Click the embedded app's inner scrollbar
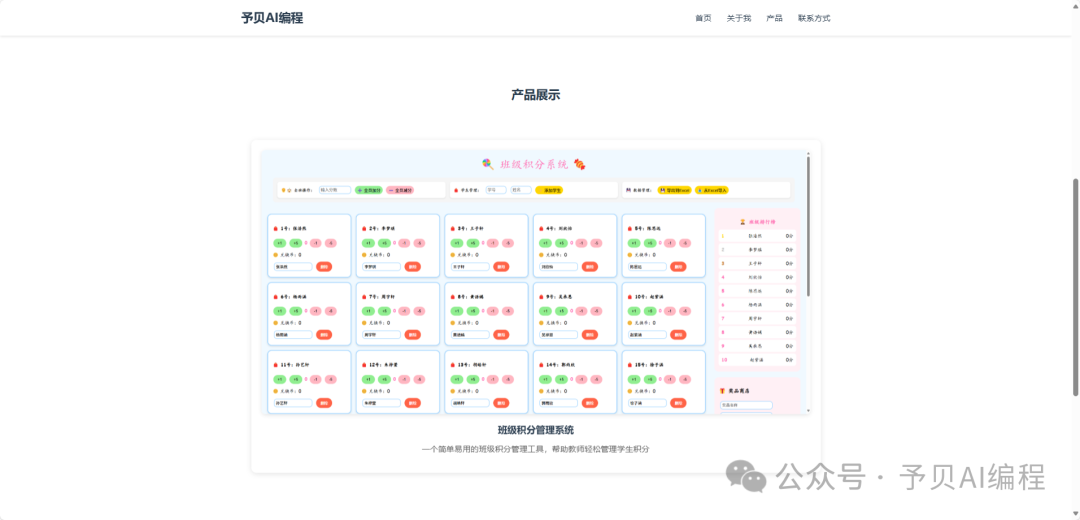 [x=809, y=227]
